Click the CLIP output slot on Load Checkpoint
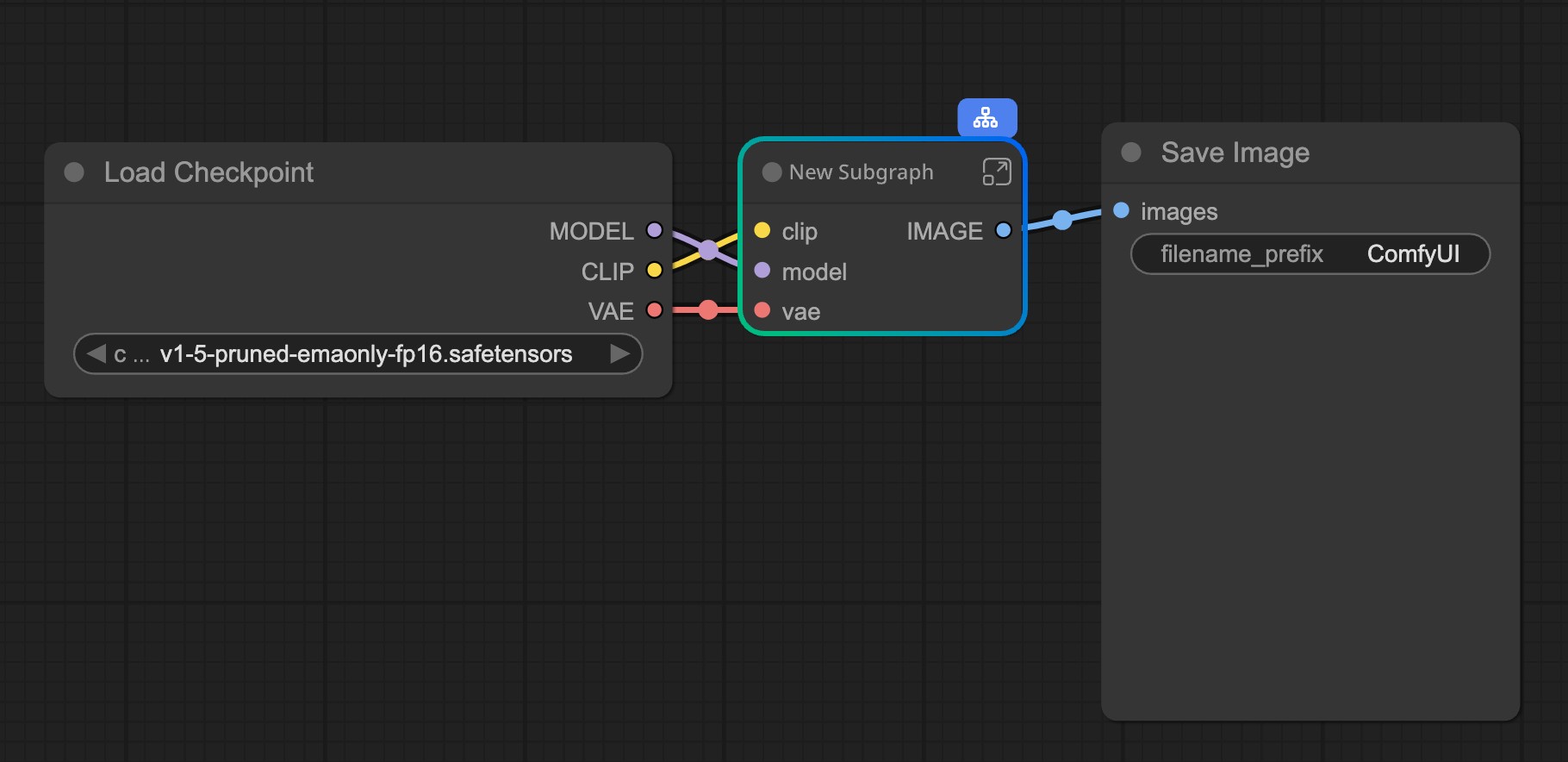This screenshot has width=1568, height=762. pos(655,270)
